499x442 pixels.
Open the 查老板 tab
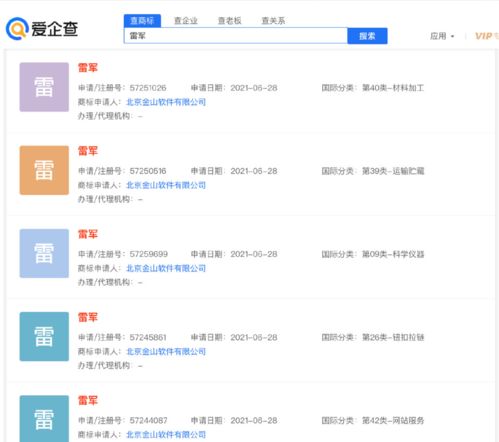(x=230, y=21)
